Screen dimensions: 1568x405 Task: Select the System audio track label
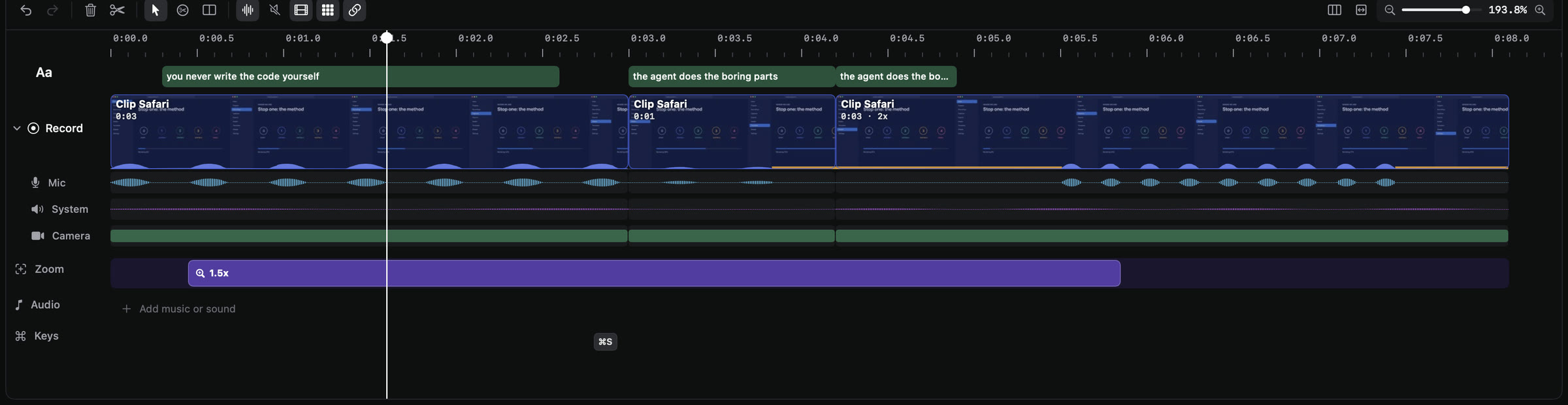click(x=69, y=209)
